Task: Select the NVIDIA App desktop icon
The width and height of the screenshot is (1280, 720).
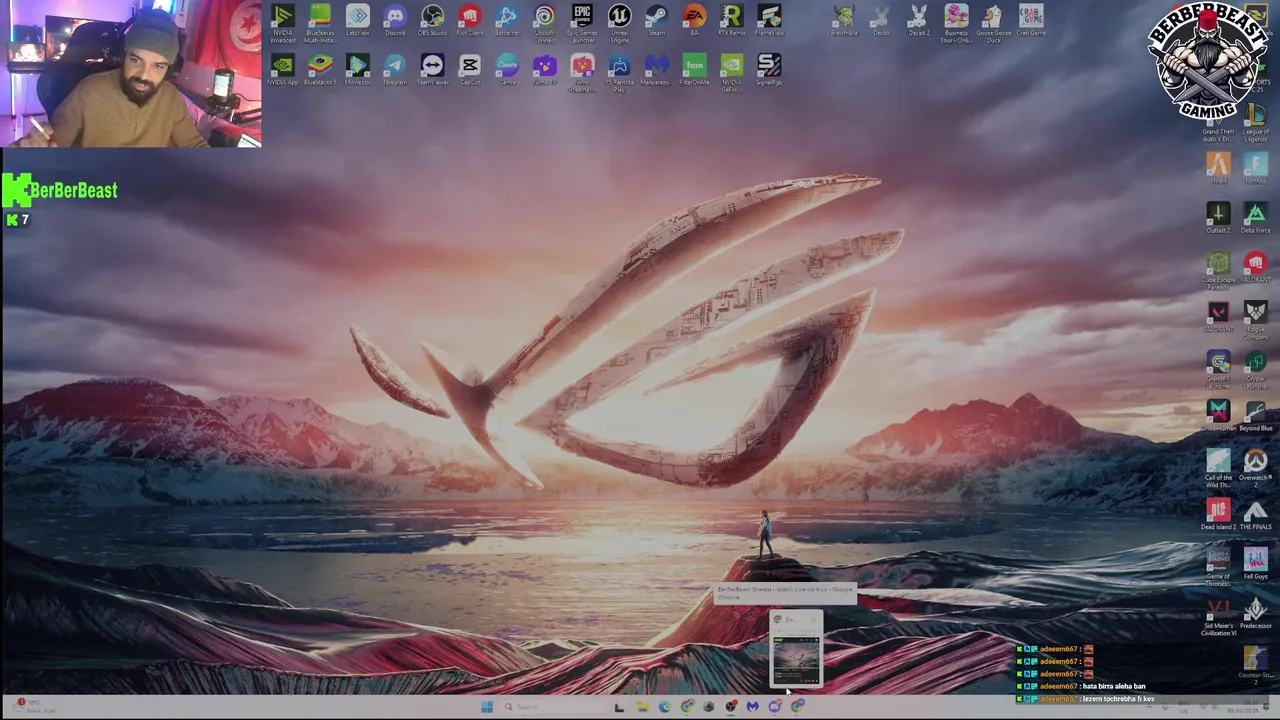Action: pos(283,70)
